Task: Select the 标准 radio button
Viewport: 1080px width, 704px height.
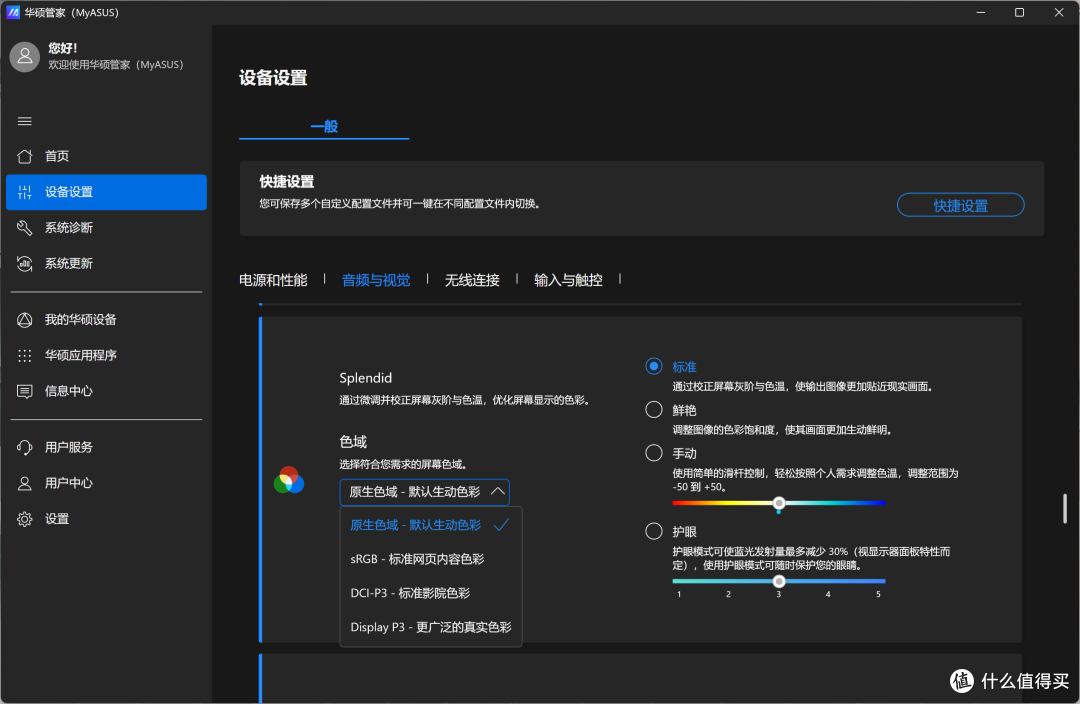Action: (x=654, y=366)
